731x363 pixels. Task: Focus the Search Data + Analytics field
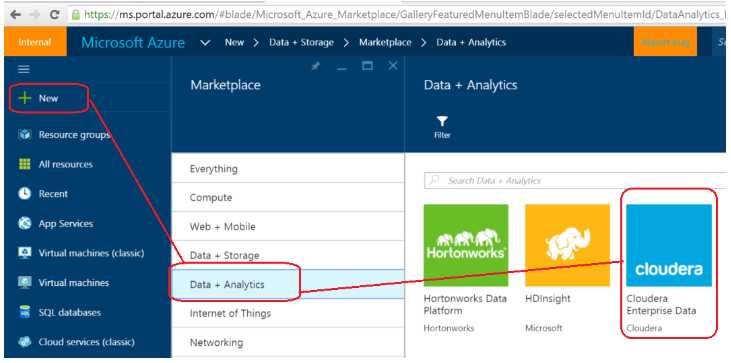click(575, 180)
